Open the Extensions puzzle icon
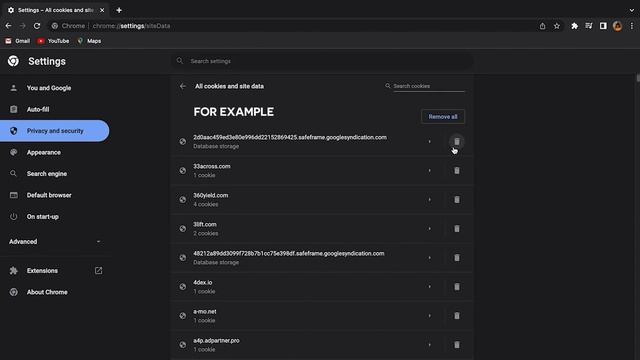 point(574,26)
